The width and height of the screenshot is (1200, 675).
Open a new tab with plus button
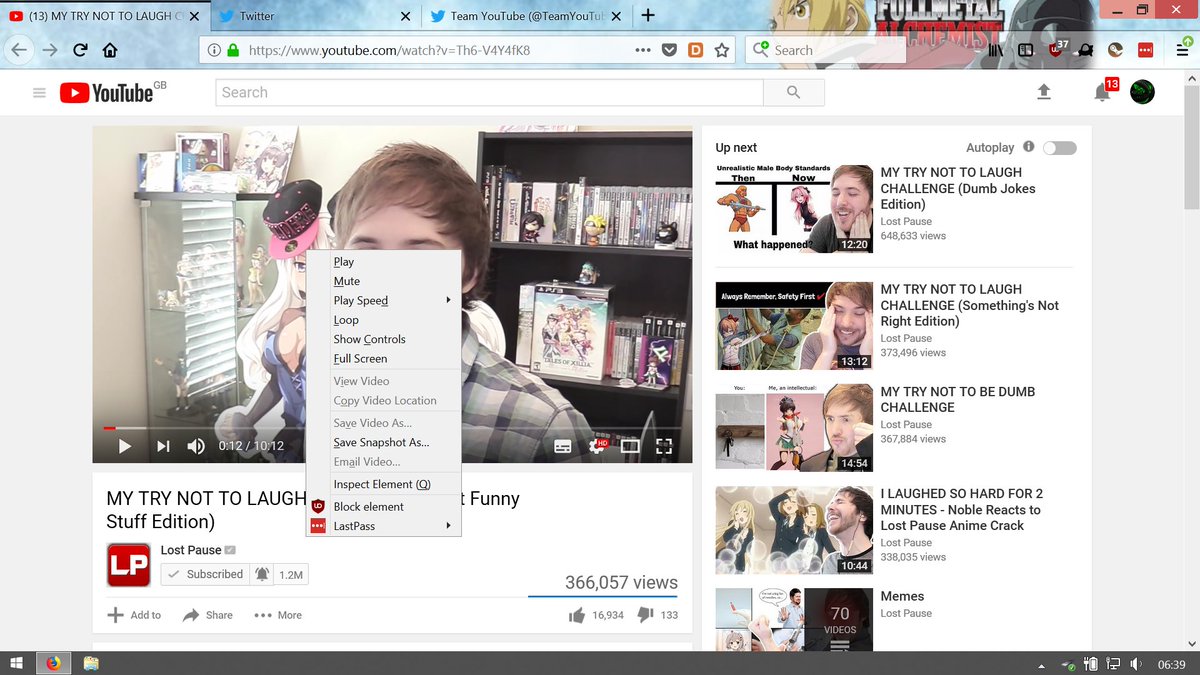(648, 15)
